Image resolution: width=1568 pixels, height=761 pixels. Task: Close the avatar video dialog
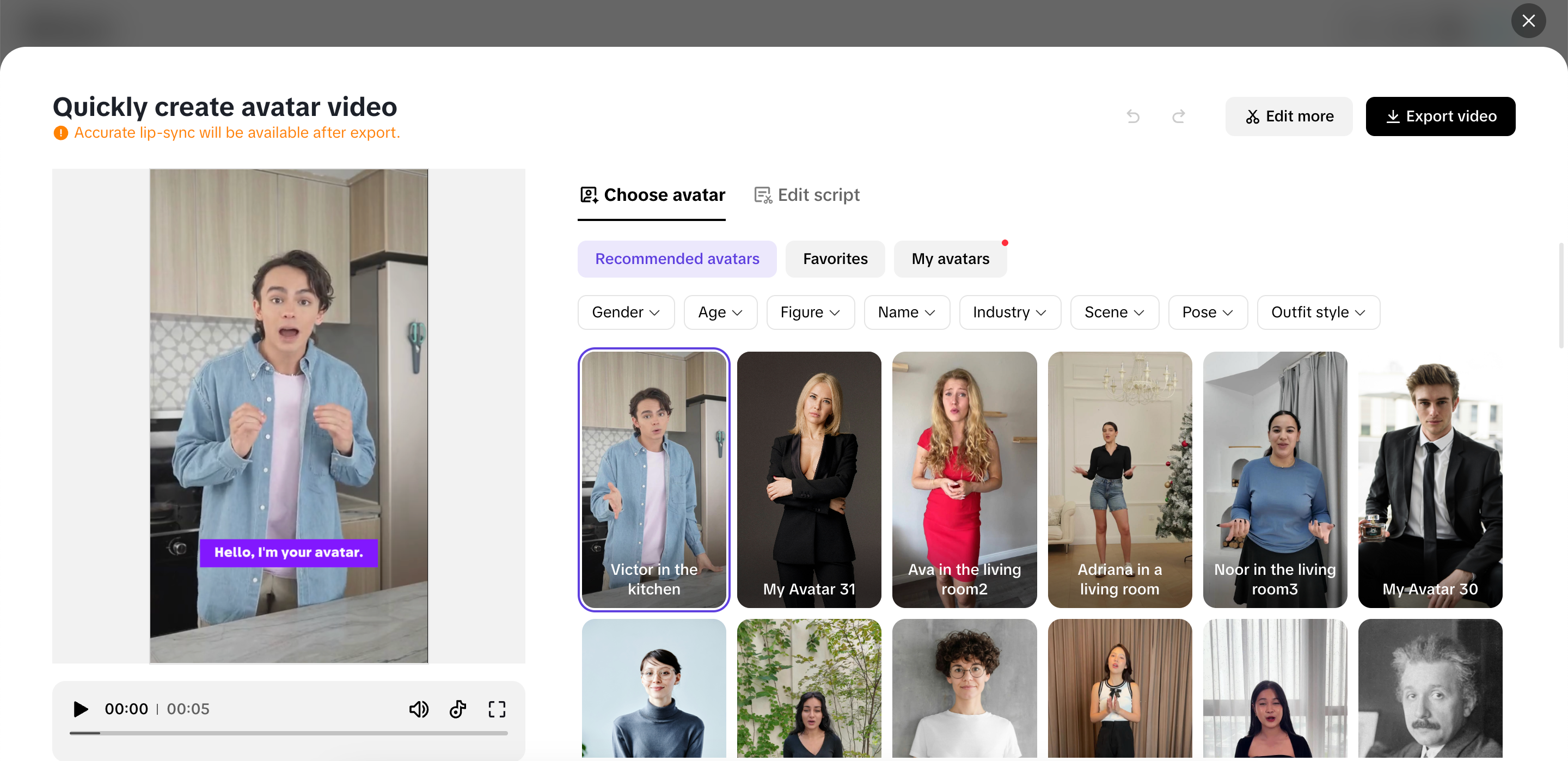click(1528, 21)
